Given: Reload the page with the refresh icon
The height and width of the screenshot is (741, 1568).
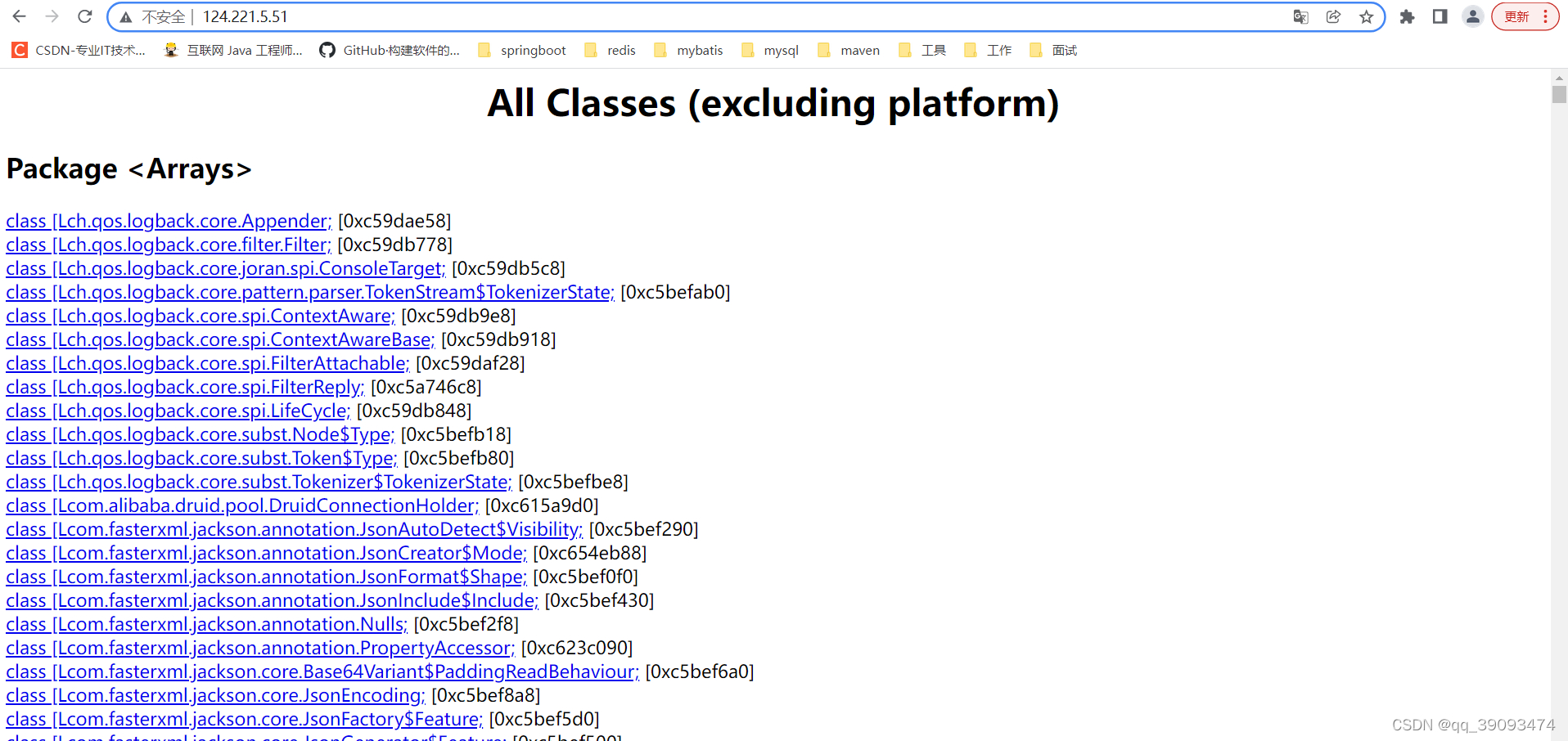Looking at the screenshot, I should 85,16.
